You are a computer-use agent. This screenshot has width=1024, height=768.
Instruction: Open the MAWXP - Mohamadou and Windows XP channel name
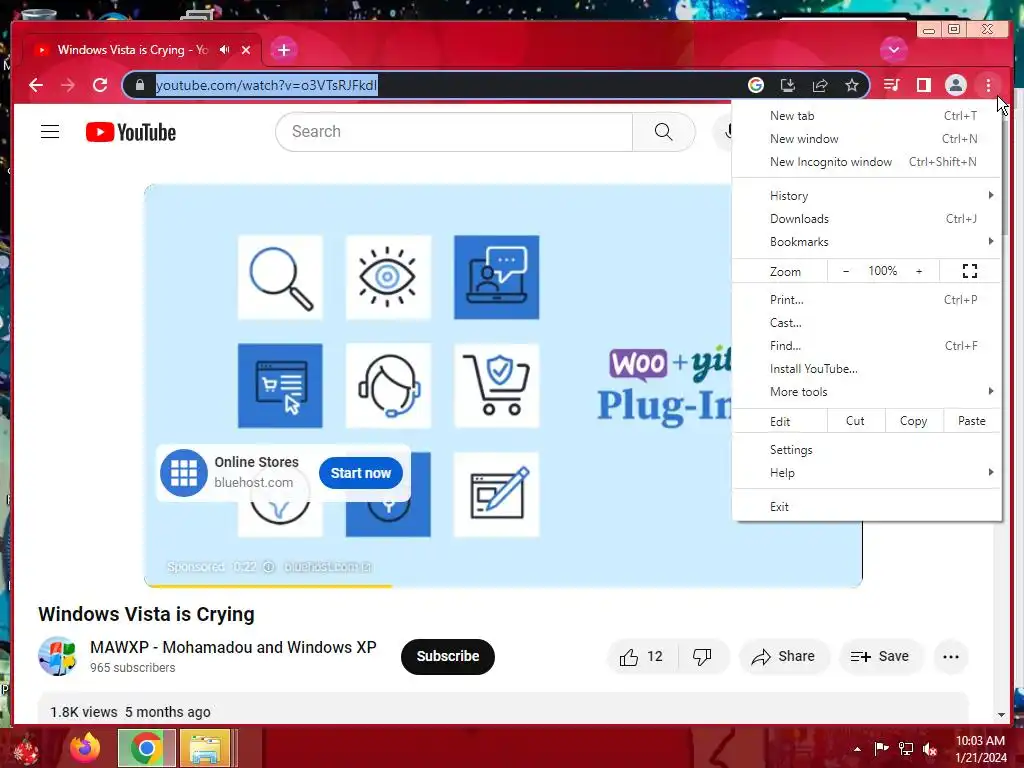(x=233, y=647)
